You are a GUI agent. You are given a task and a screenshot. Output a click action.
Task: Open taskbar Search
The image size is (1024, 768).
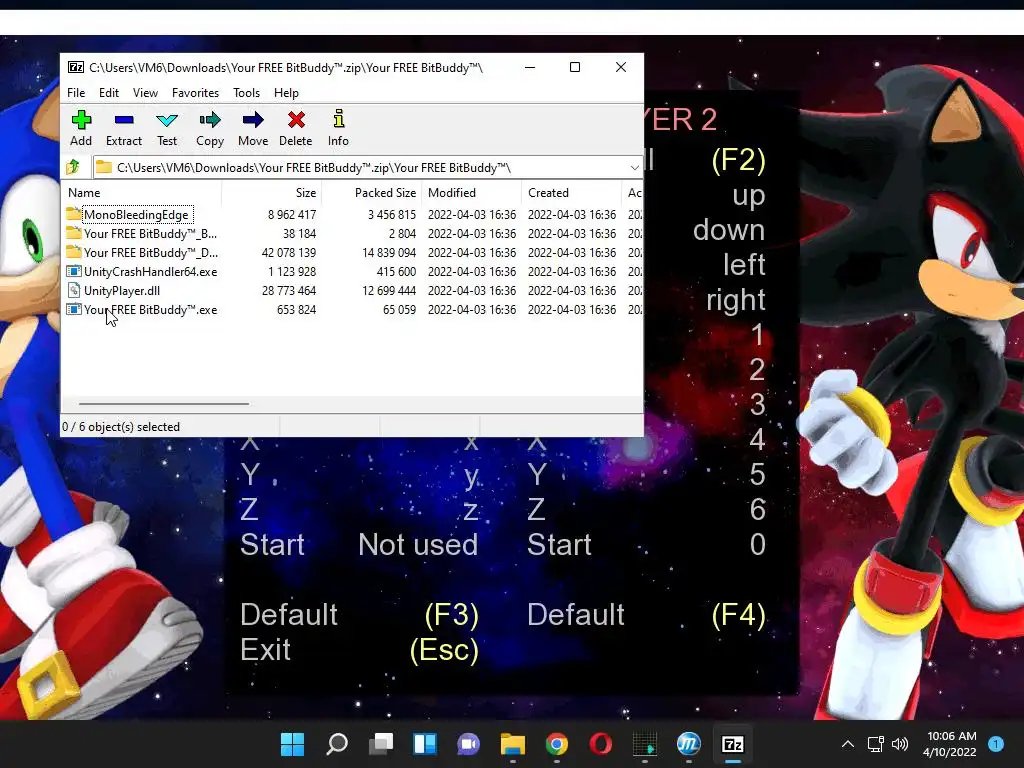pyautogui.click(x=337, y=744)
